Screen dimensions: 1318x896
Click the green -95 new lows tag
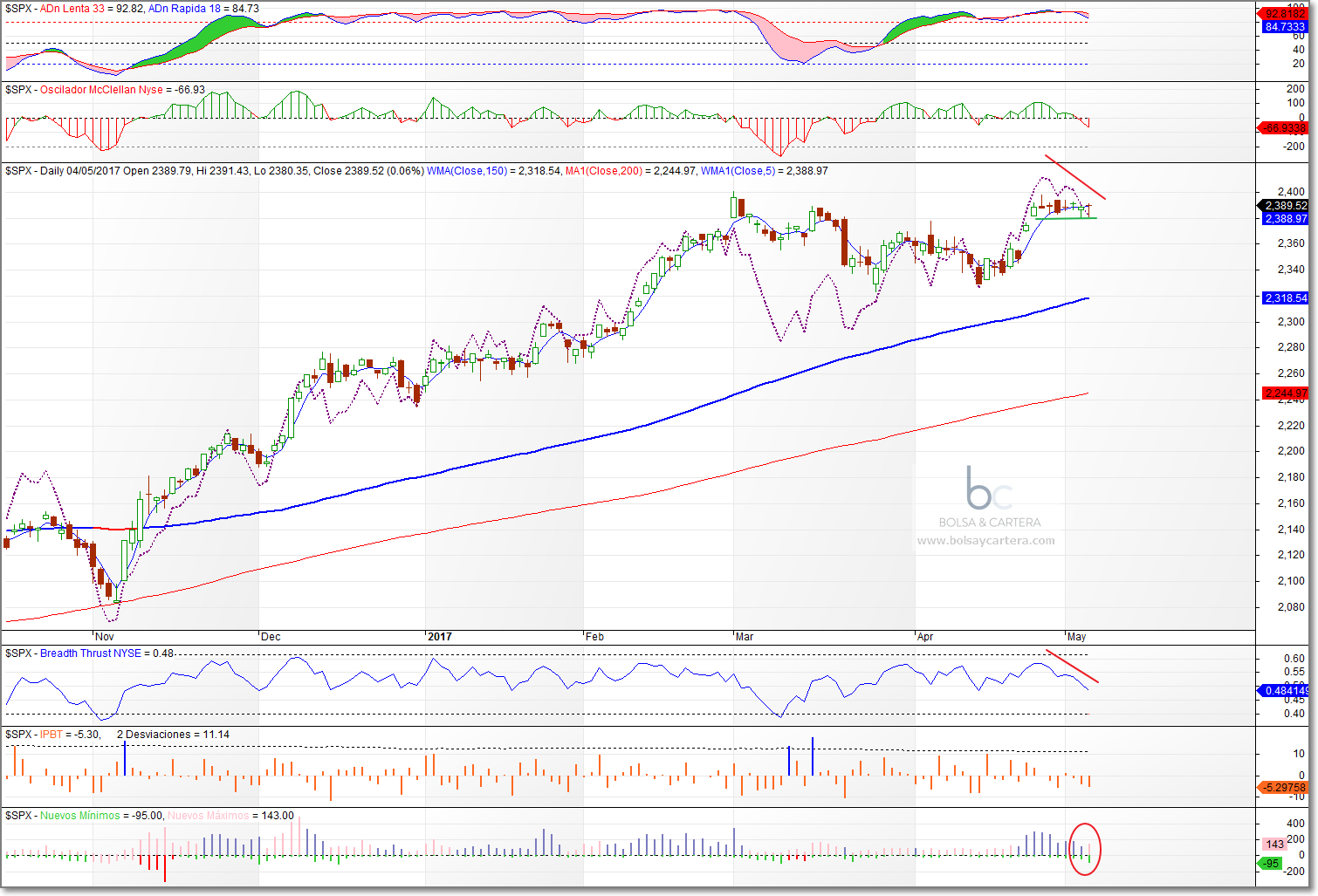click(x=1270, y=864)
